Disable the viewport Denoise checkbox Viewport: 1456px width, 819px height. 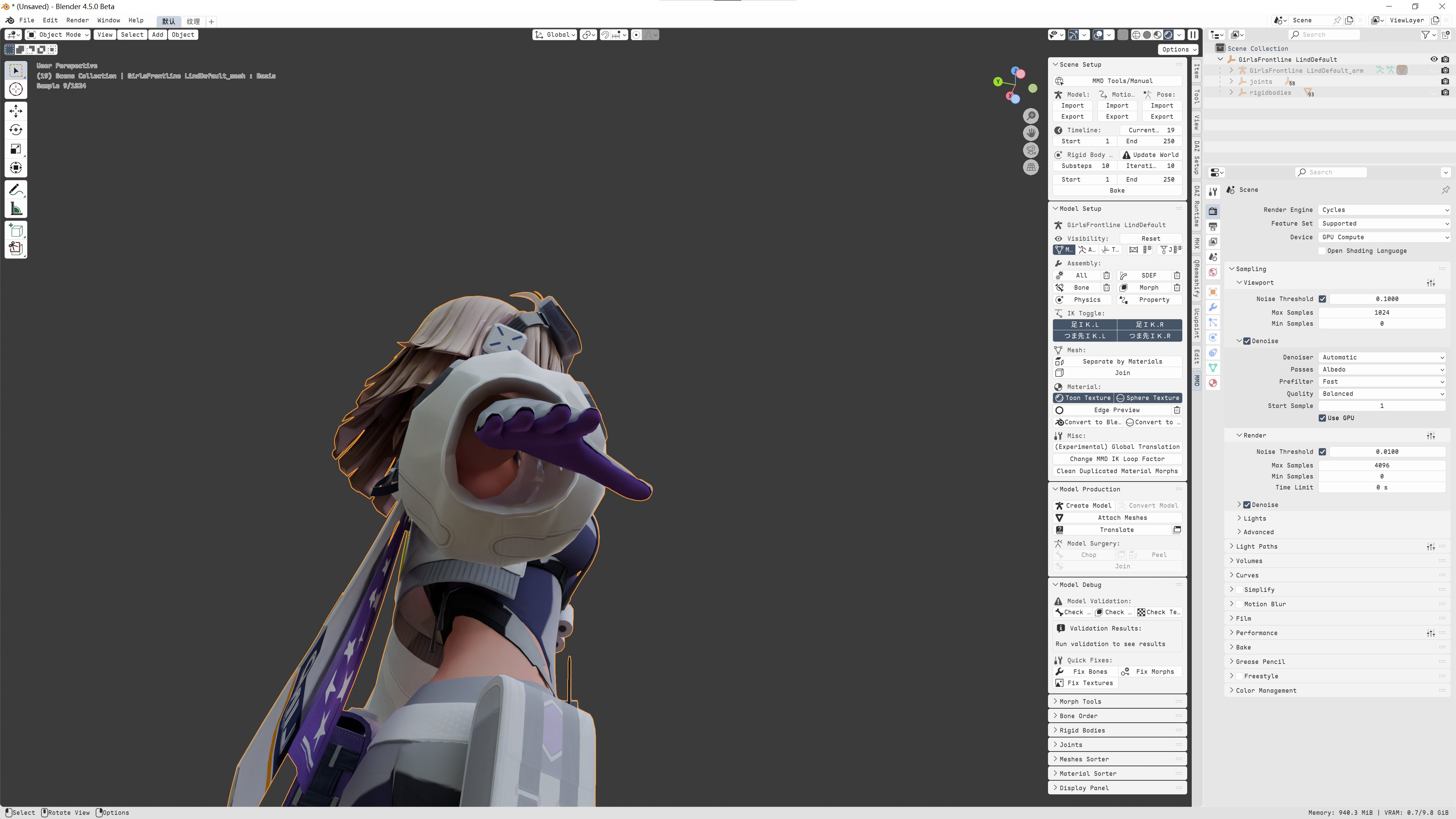(x=1247, y=341)
